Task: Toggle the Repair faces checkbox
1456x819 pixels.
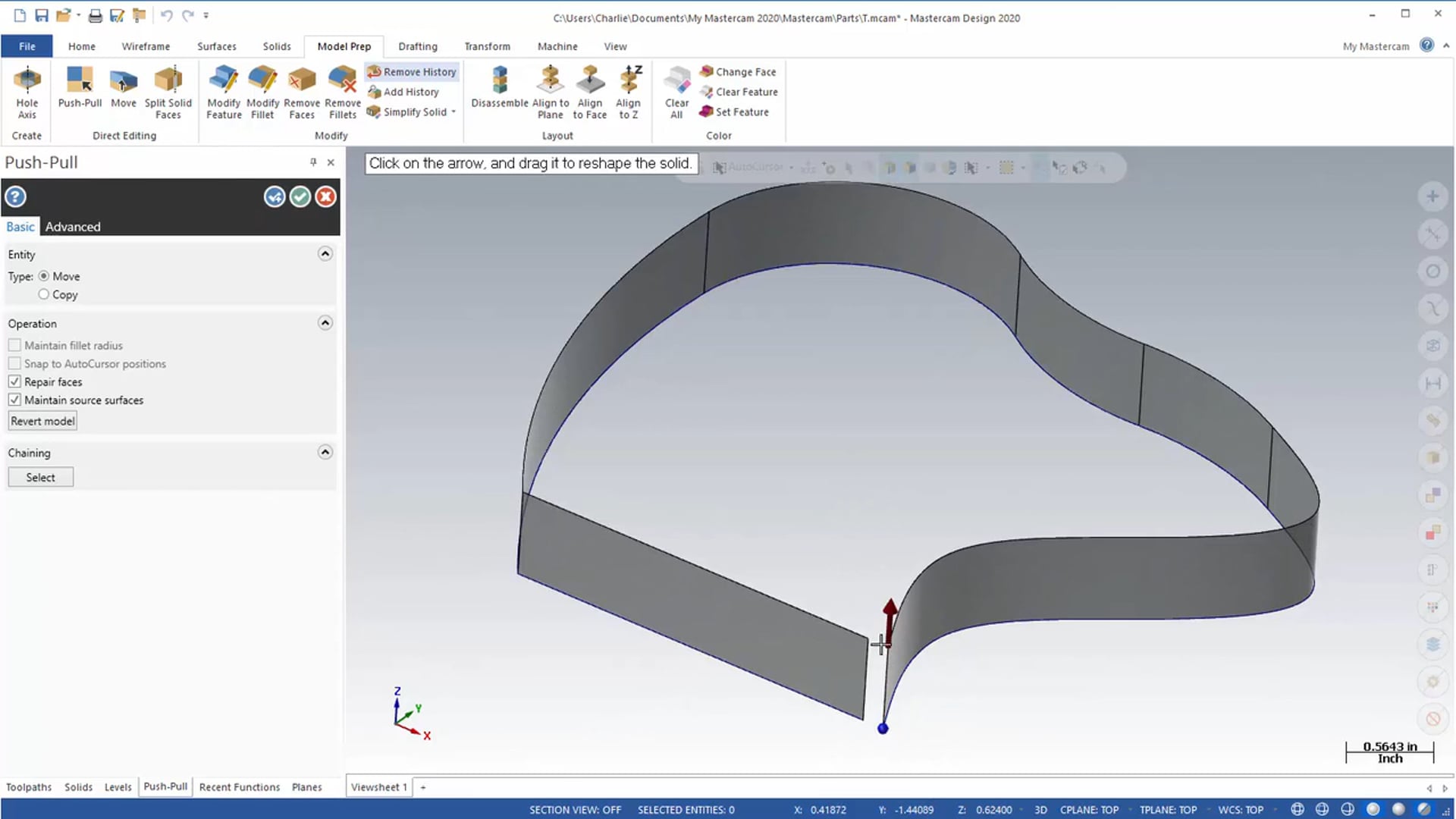Action: 14,381
